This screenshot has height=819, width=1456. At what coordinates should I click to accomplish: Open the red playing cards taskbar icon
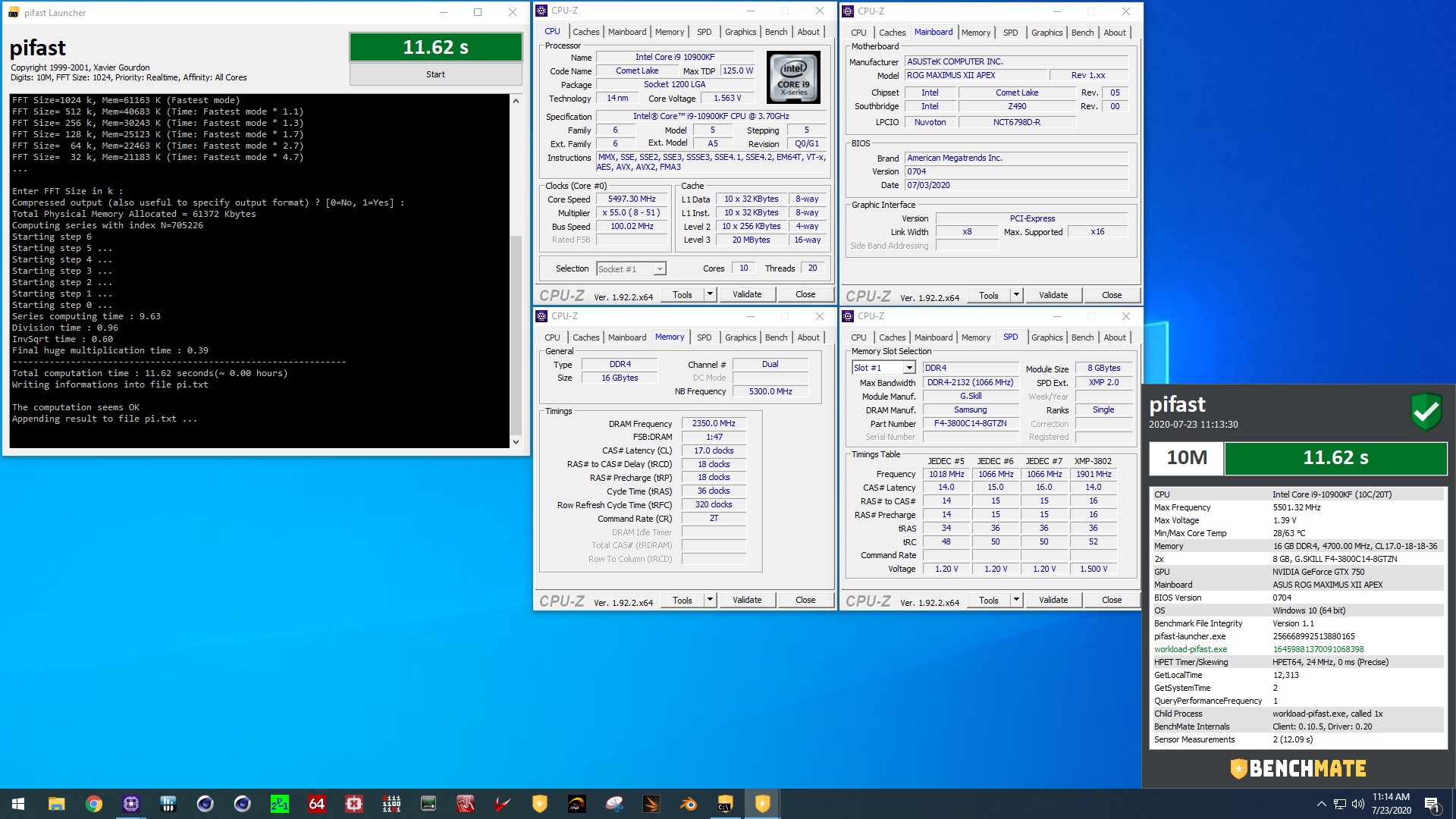tap(465, 804)
